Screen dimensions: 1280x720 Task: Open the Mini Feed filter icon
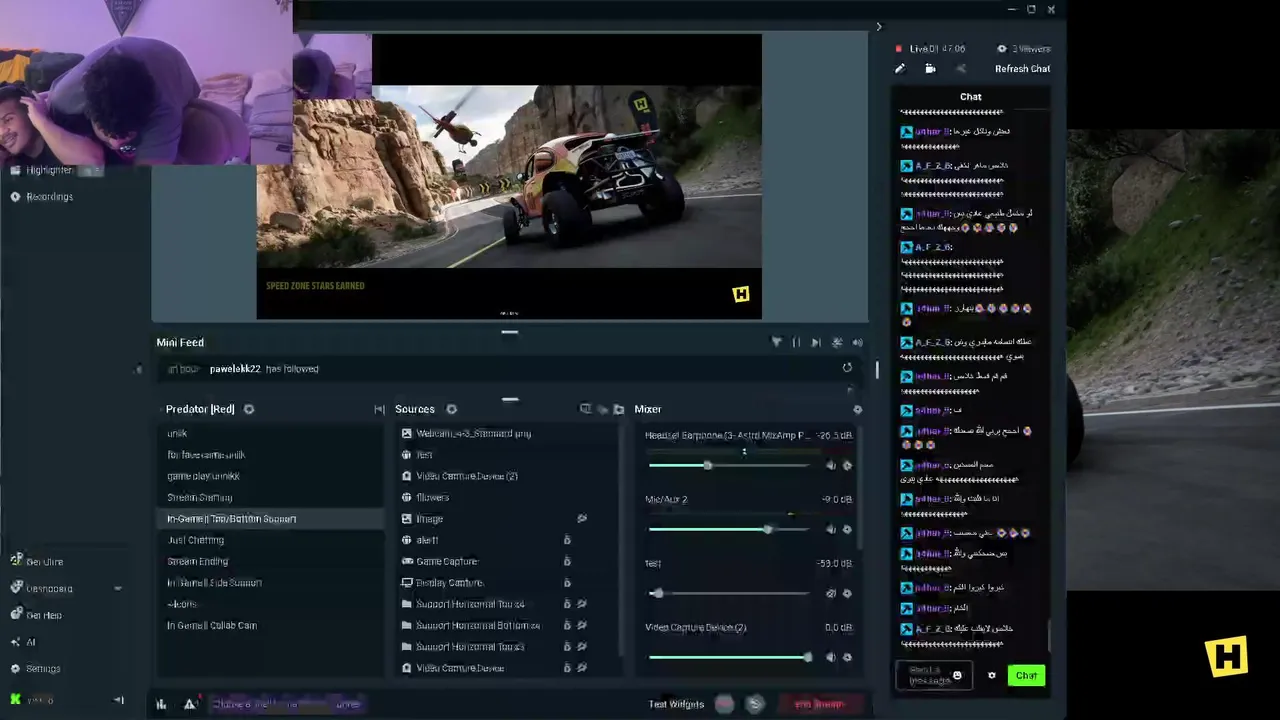coord(776,342)
